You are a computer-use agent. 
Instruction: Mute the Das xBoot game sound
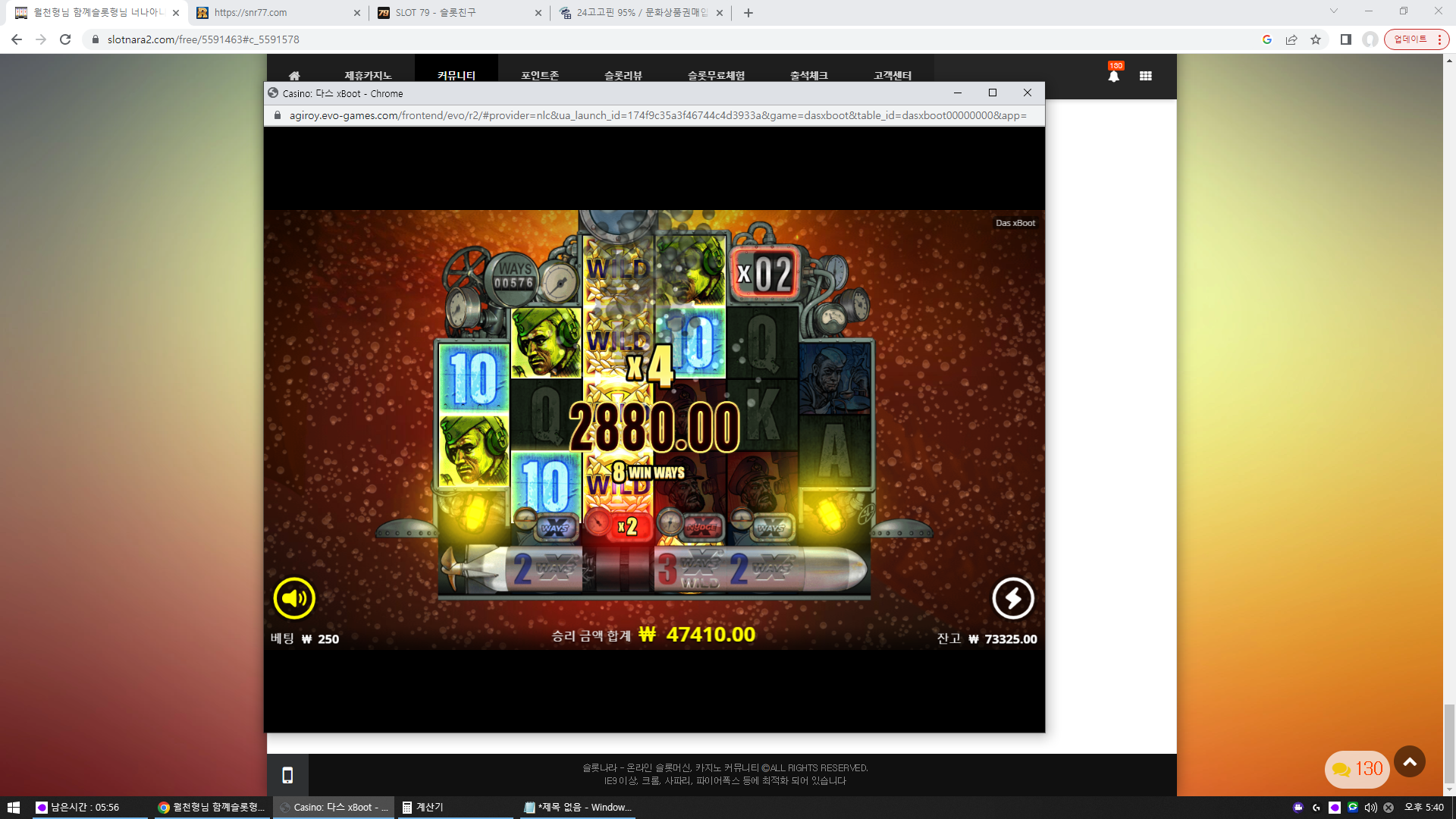294,598
